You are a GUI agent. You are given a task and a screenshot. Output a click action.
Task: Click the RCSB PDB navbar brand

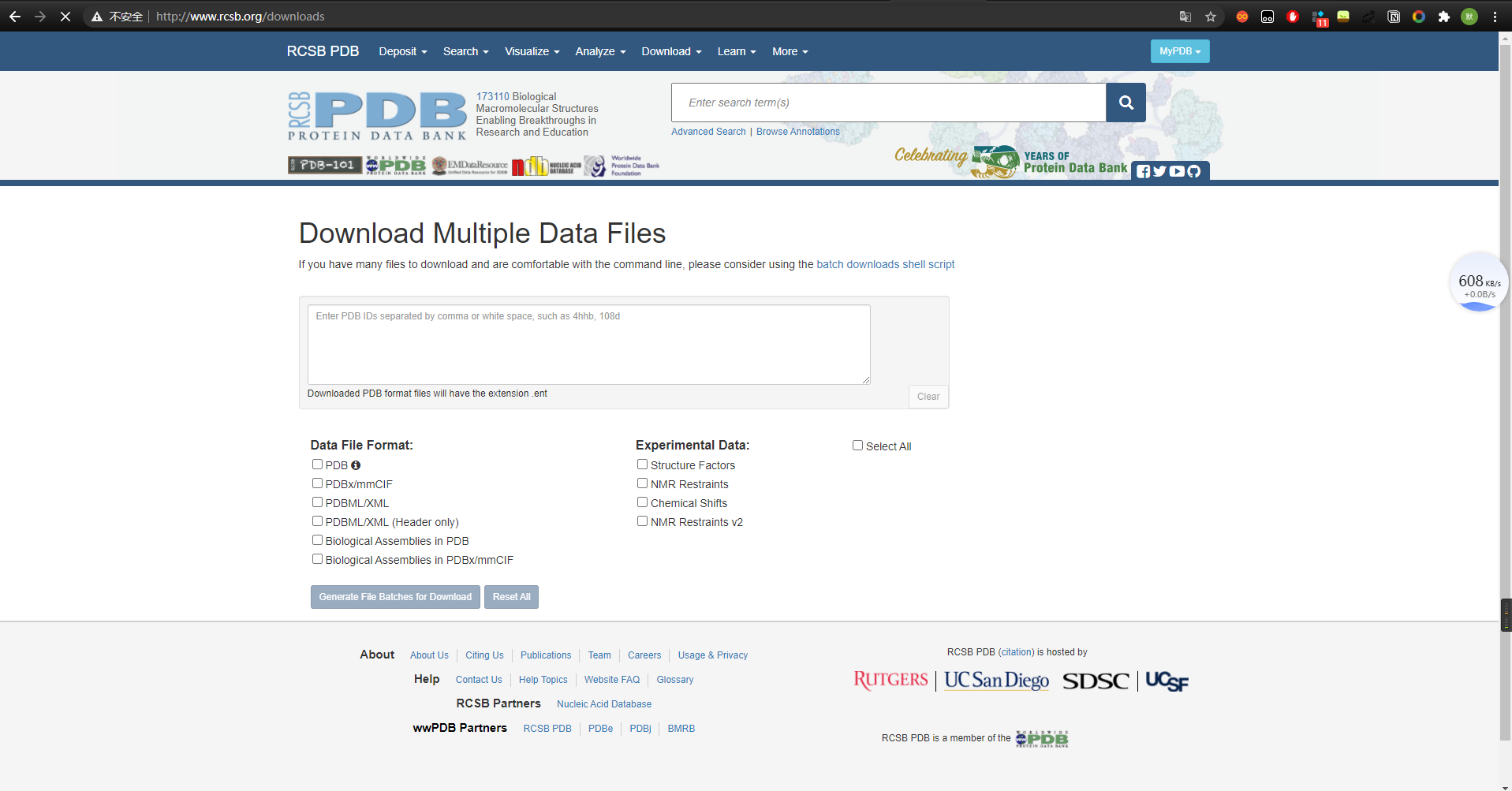pos(323,51)
